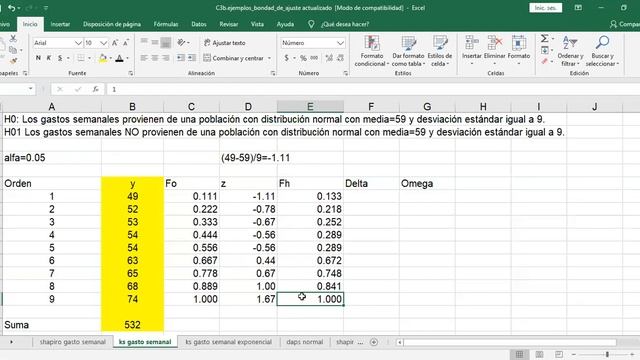The width and height of the screenshot is (640, 360).
Task: Click the Inic. ses. sign-in button
Action: coord(545,8)
